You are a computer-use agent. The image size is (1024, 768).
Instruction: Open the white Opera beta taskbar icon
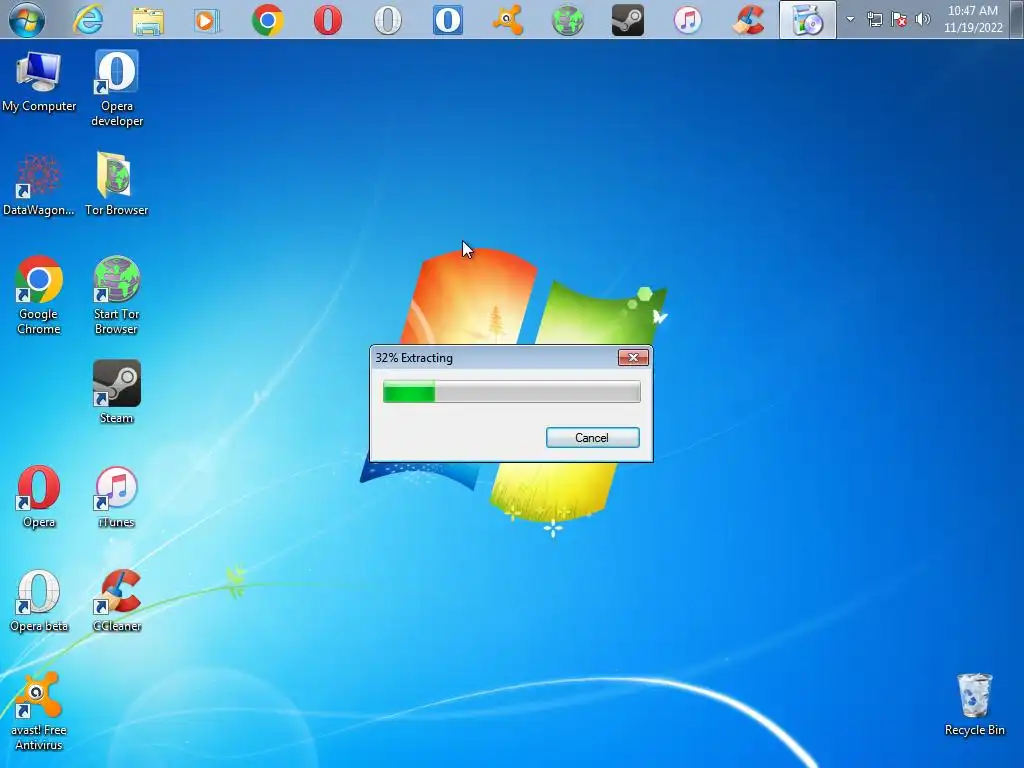[388, 20]
